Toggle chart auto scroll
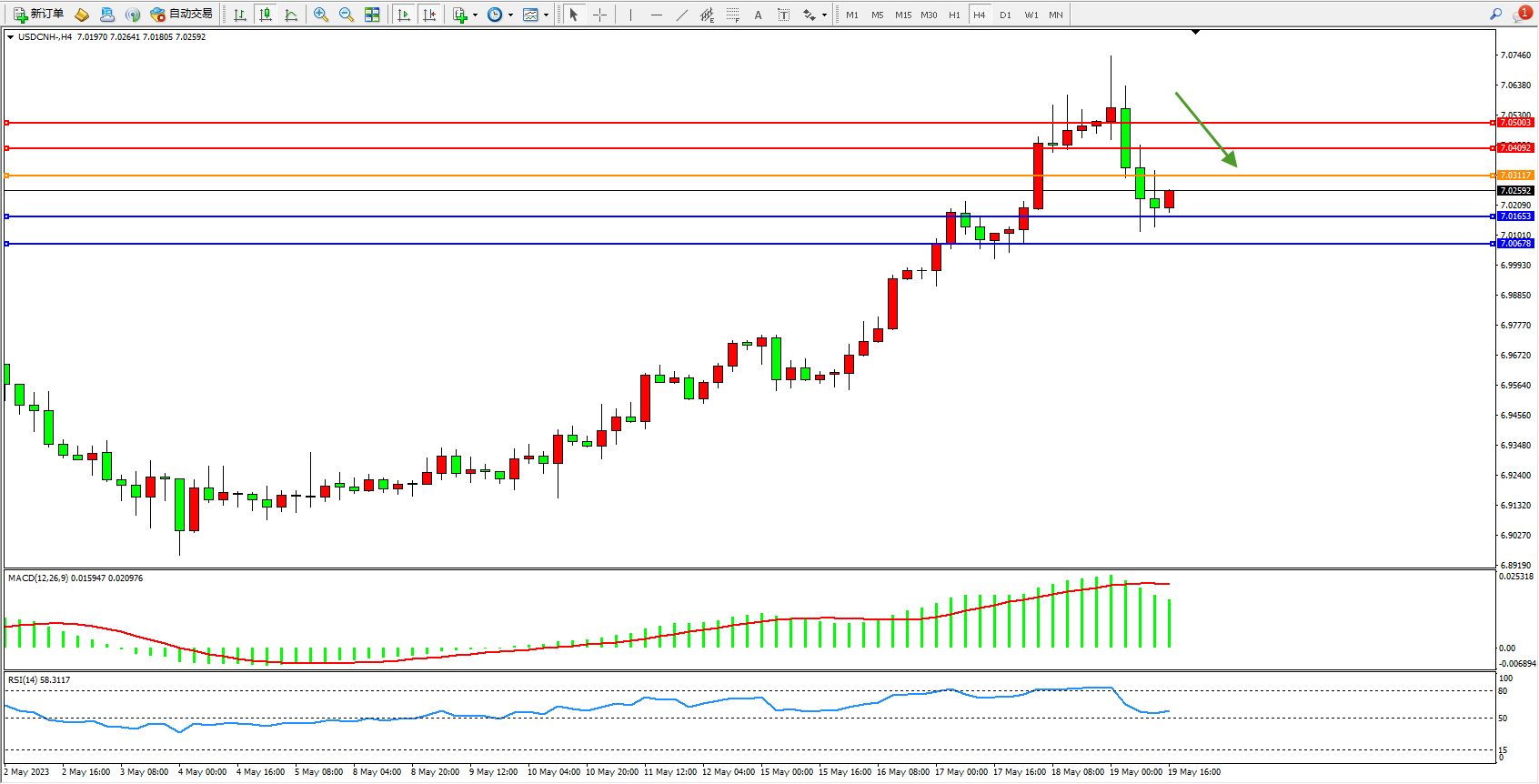The width and height of the screenshot is (1539, 784). point(404,15)
